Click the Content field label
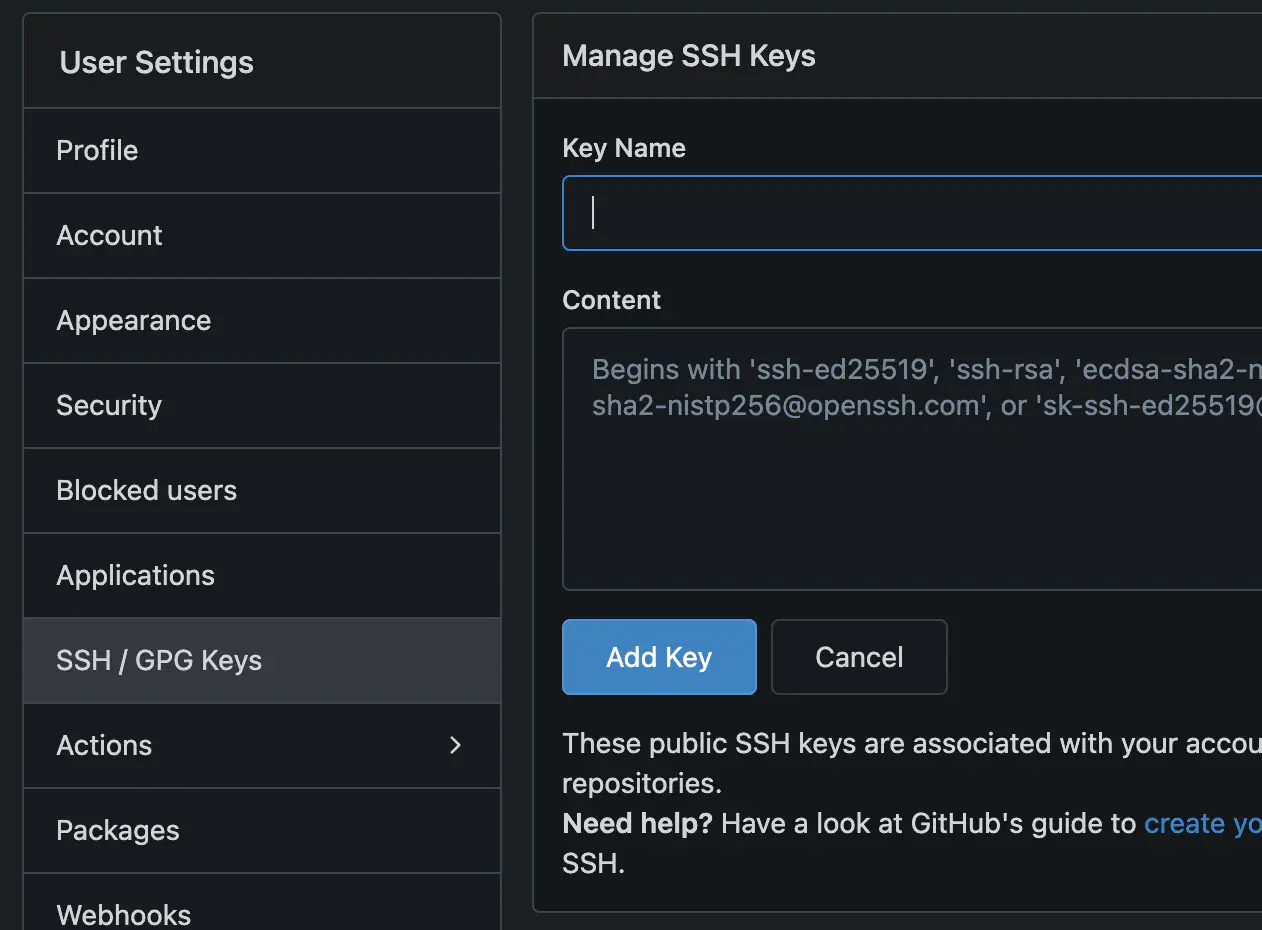Screen dimensions: 1262x930 click(611, 300)
